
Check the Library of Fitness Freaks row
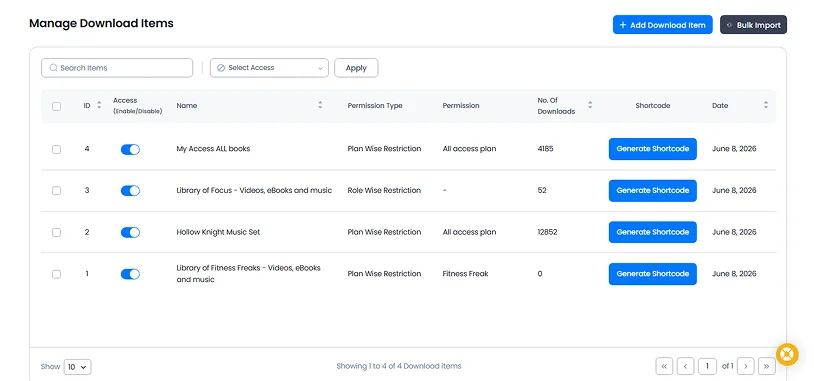57,274
